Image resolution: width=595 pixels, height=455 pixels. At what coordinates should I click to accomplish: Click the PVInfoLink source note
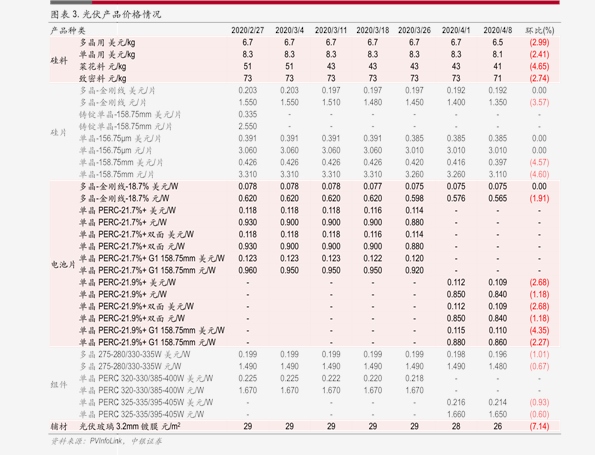pyautogui.click(x=106, y=441)
